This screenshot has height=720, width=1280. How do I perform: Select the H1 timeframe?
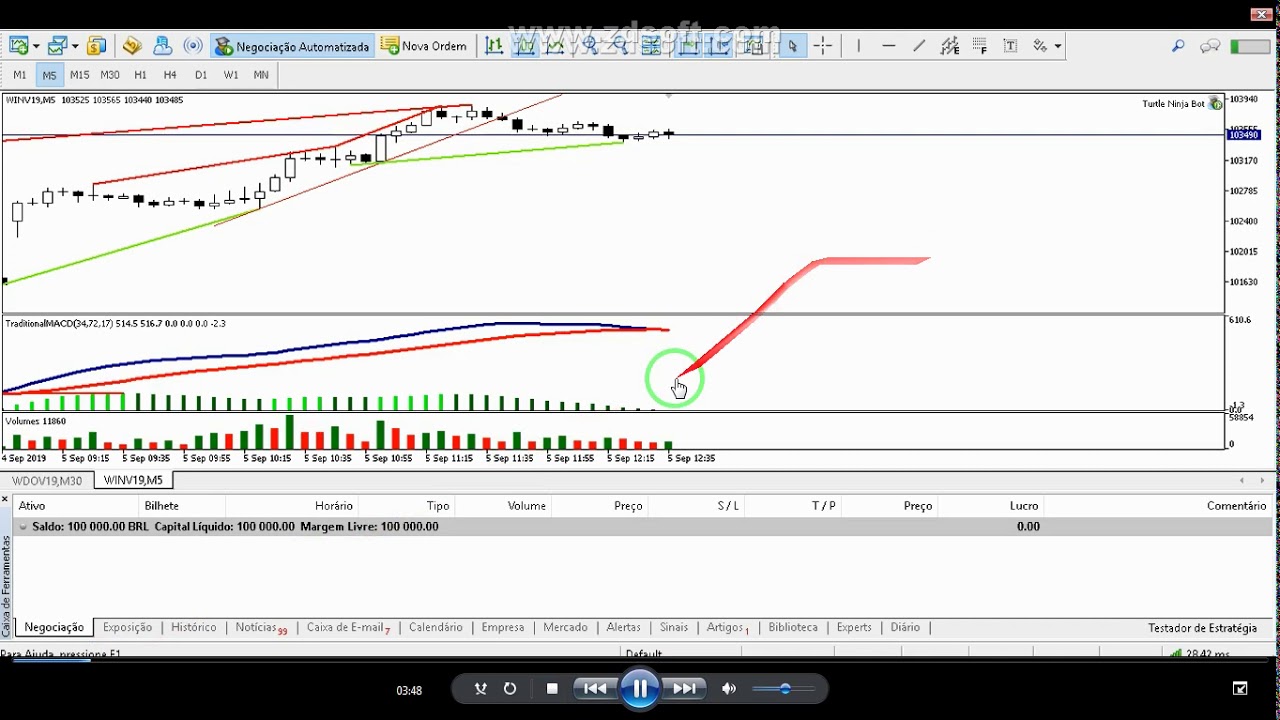[140, 75]
